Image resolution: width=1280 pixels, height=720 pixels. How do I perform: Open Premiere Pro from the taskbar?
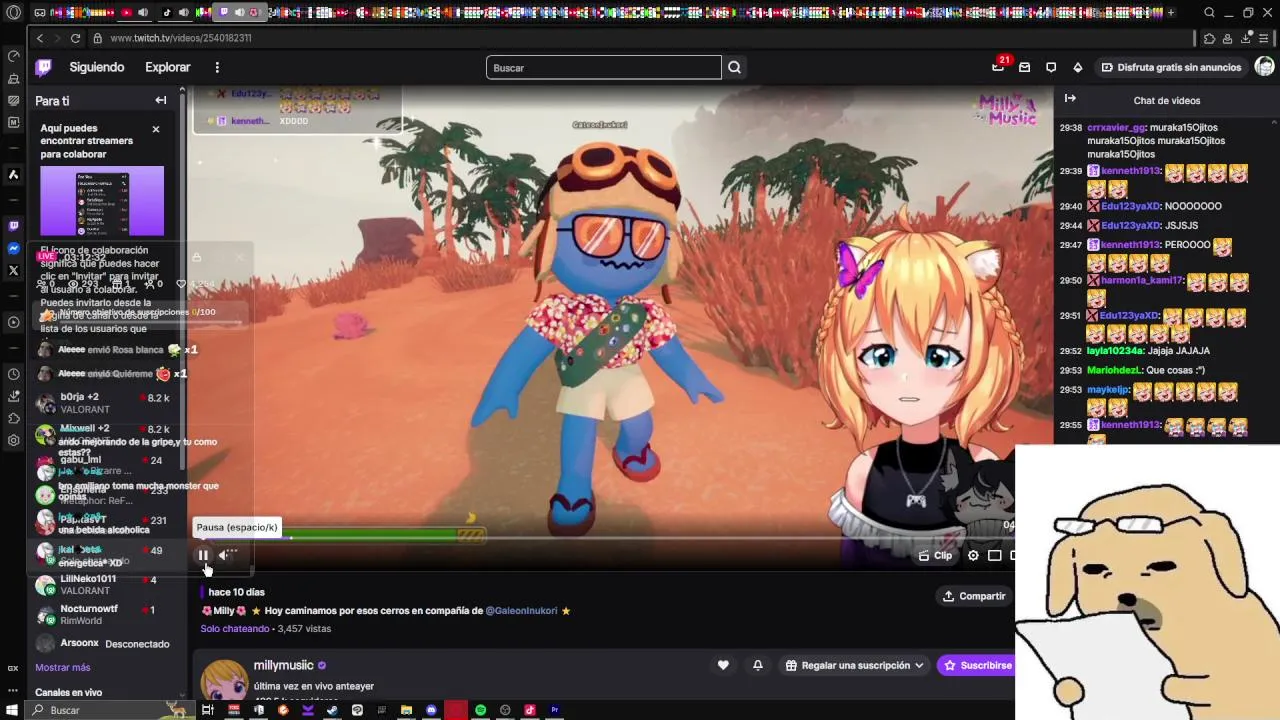(554, 710)
